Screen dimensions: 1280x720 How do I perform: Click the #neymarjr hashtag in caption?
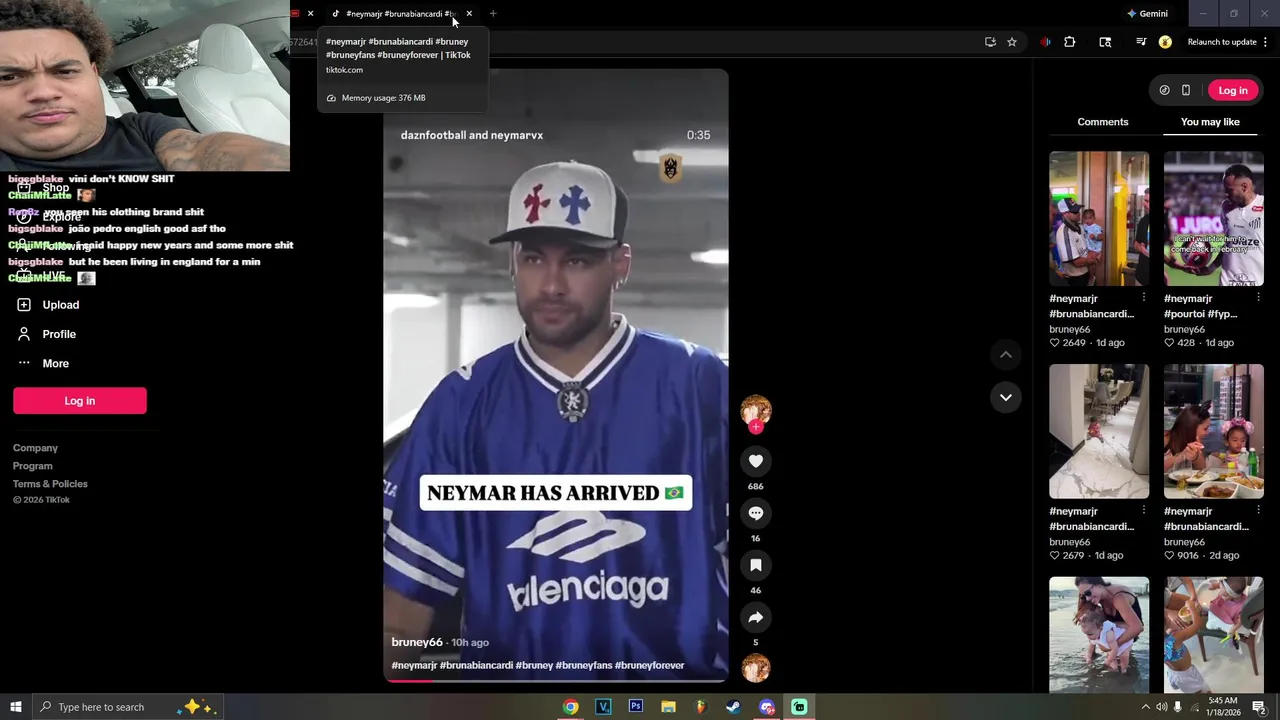(414, 665)
